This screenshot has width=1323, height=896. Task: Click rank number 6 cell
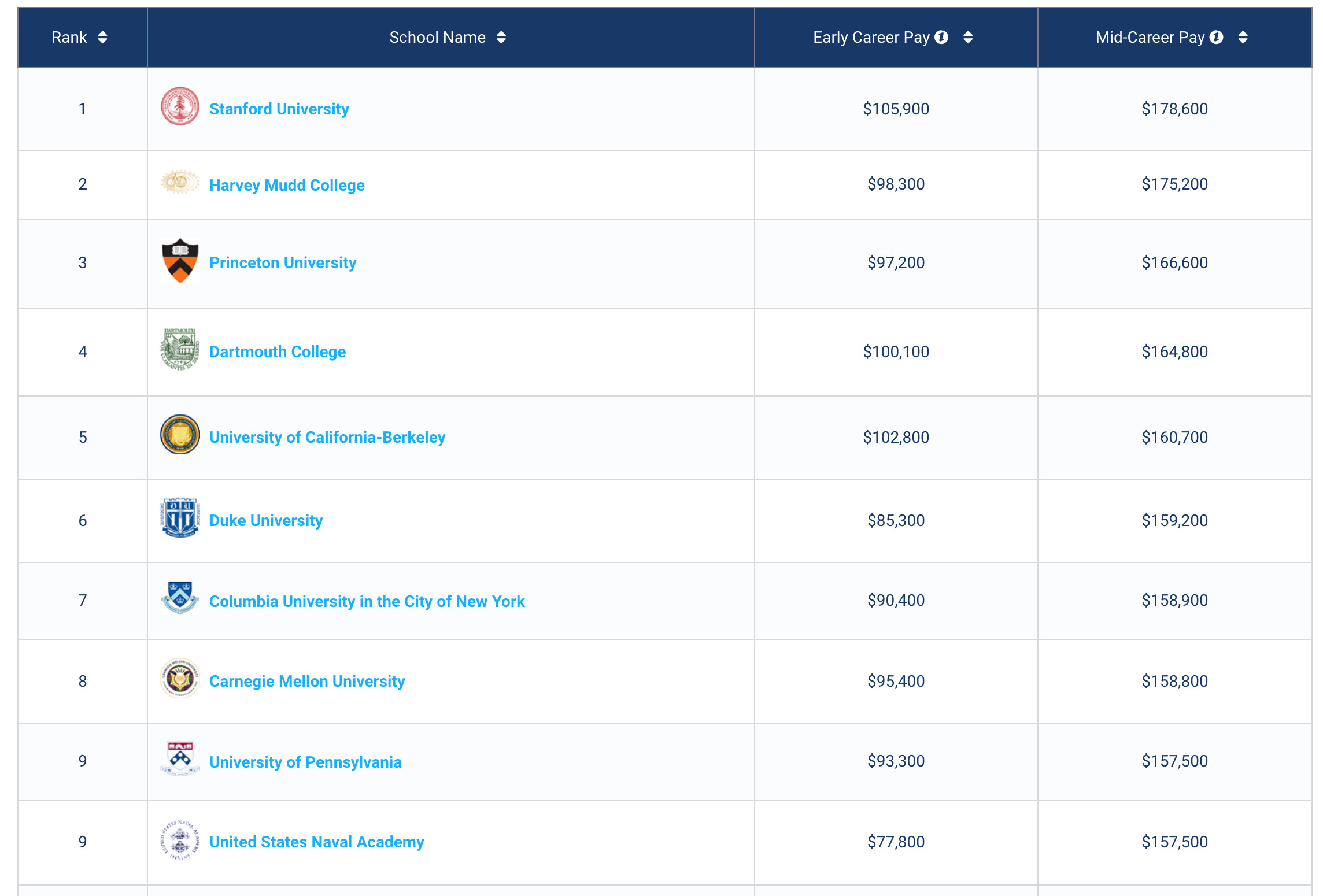[83, 520]
